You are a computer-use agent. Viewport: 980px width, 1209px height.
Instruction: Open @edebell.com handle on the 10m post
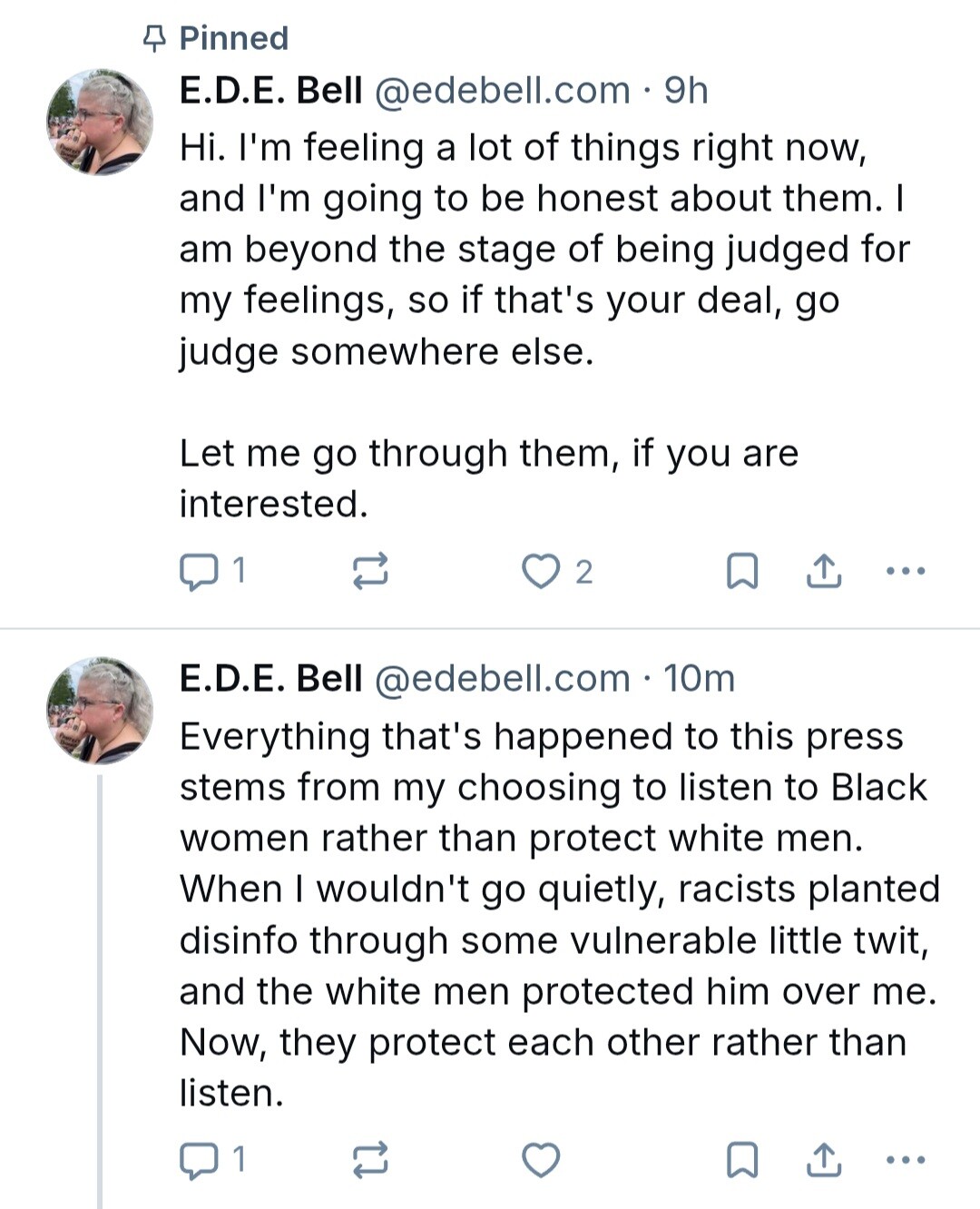[502, 679]
